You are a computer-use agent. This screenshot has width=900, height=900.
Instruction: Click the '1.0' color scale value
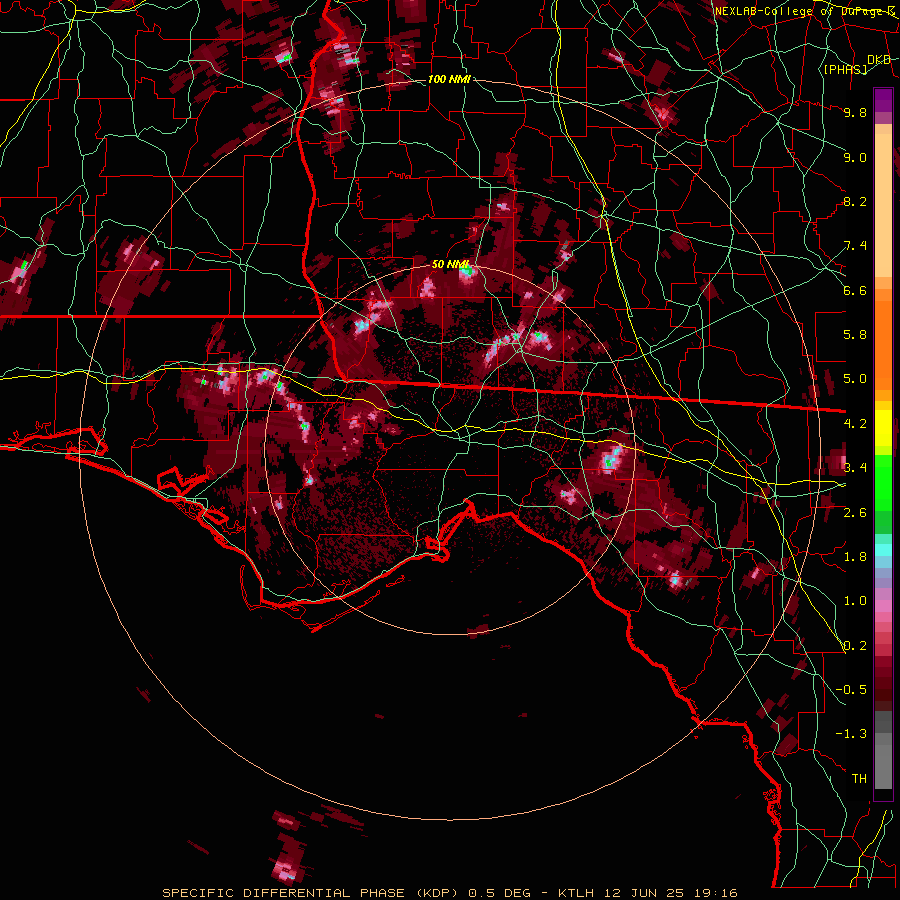(x=855, y=601)
